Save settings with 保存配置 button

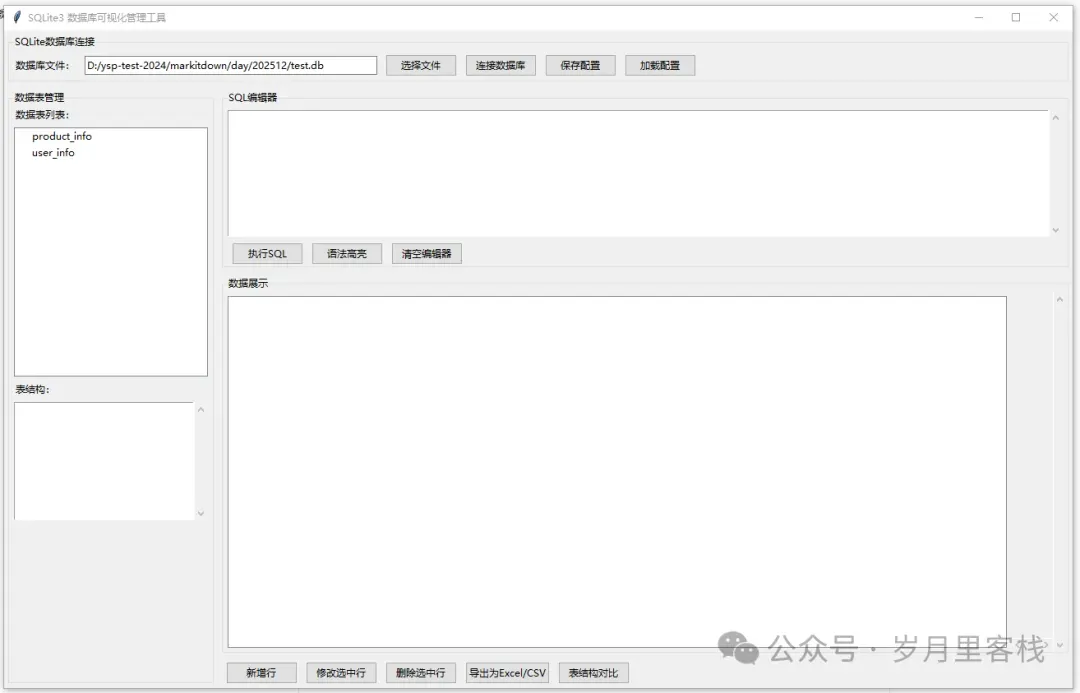[581, 65]
